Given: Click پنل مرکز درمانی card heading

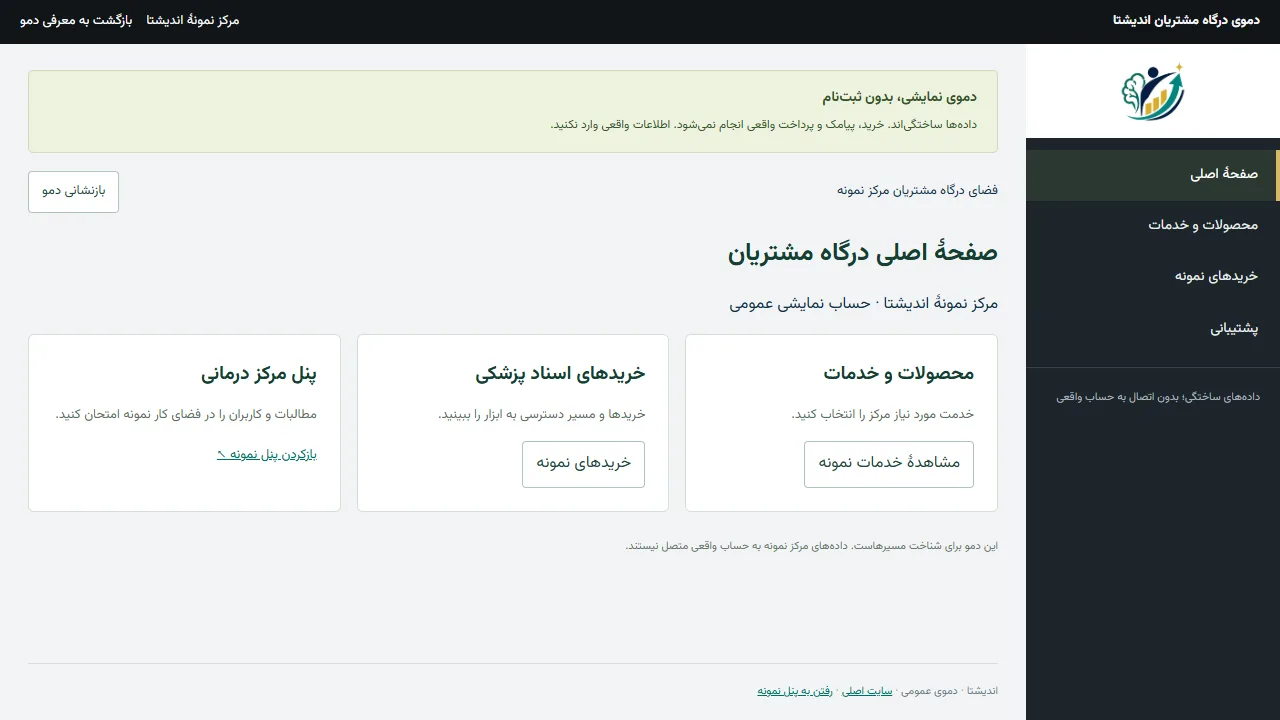Looking at the screenshot, I should (259, 374).
